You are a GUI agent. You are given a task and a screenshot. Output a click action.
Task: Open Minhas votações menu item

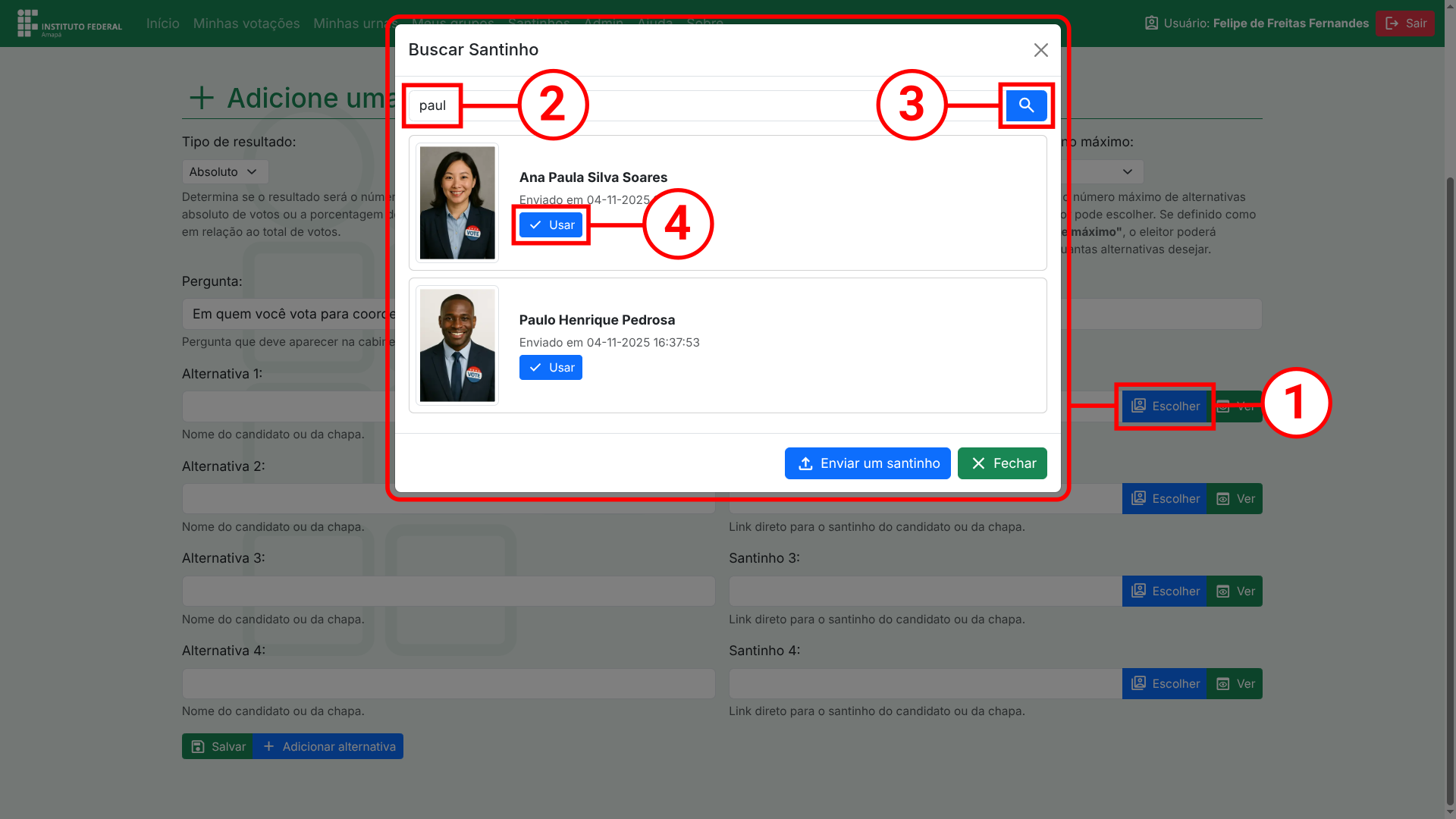point(246,24)
